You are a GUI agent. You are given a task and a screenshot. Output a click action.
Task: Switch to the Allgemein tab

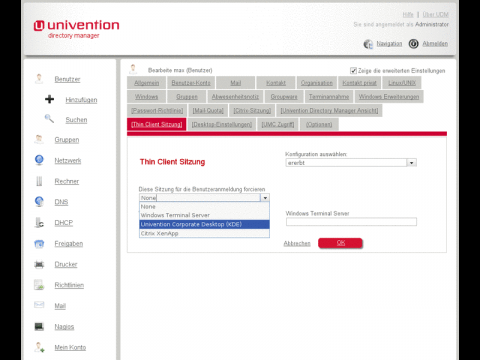(x=147, y=83)
